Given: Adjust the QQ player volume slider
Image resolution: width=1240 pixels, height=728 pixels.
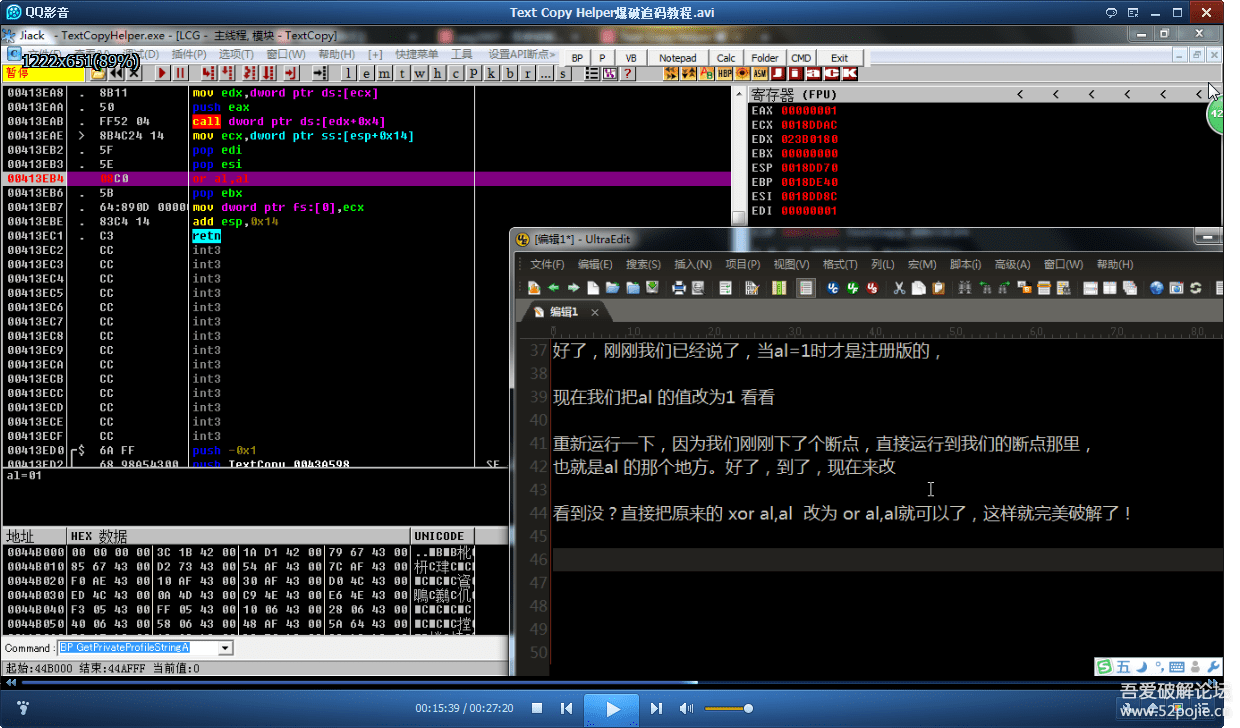Looking at the screenshot, I should [728, 708].
